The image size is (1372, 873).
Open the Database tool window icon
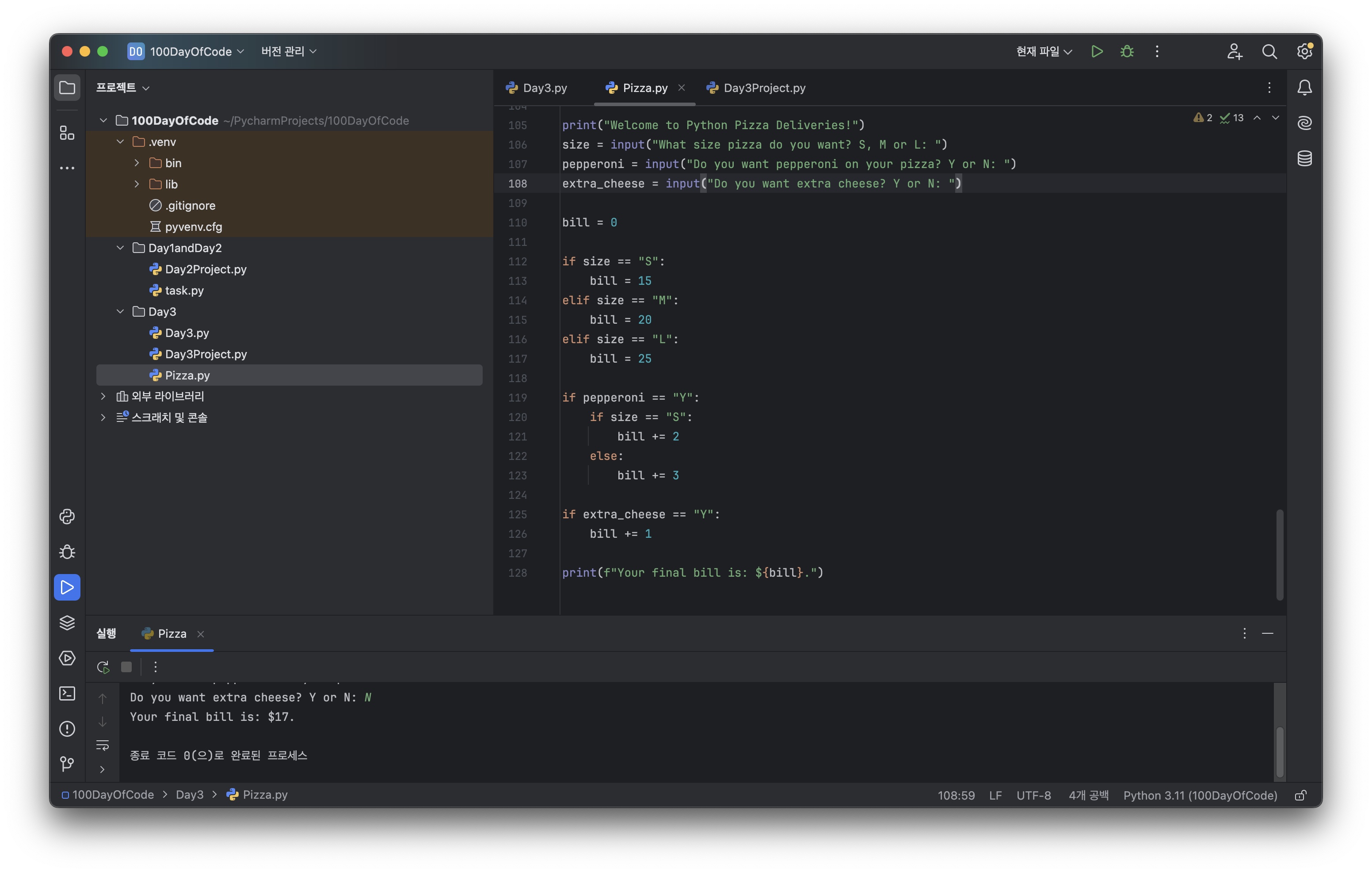point(1304,158)
